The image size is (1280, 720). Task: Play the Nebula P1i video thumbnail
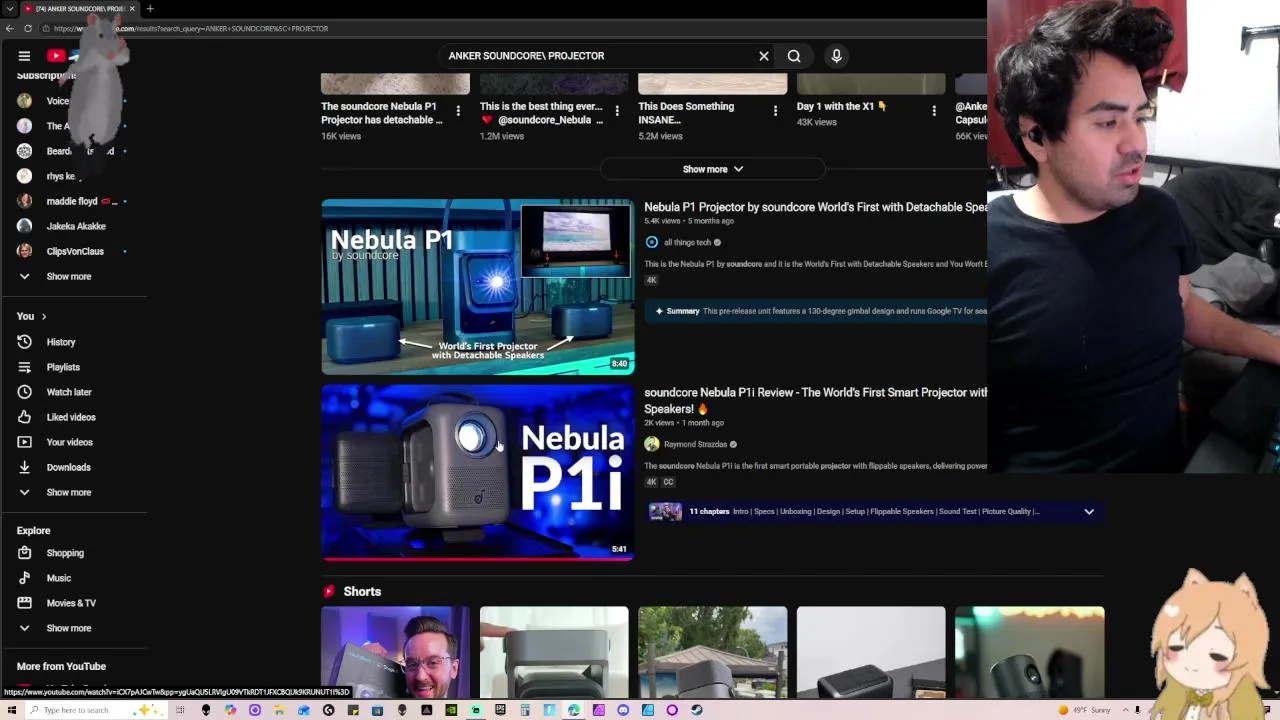click(x=477, y=473)
